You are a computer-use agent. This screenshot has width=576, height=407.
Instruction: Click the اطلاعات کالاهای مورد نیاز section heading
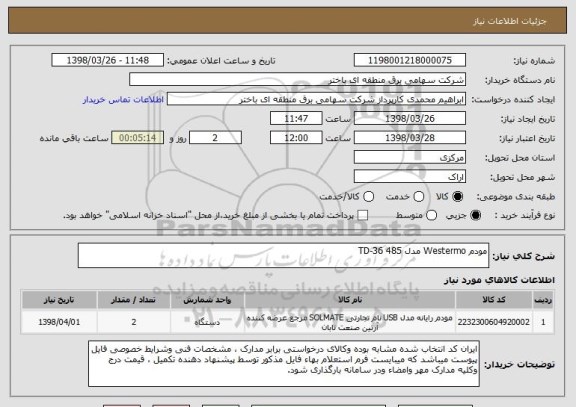[x=500, y=280]
